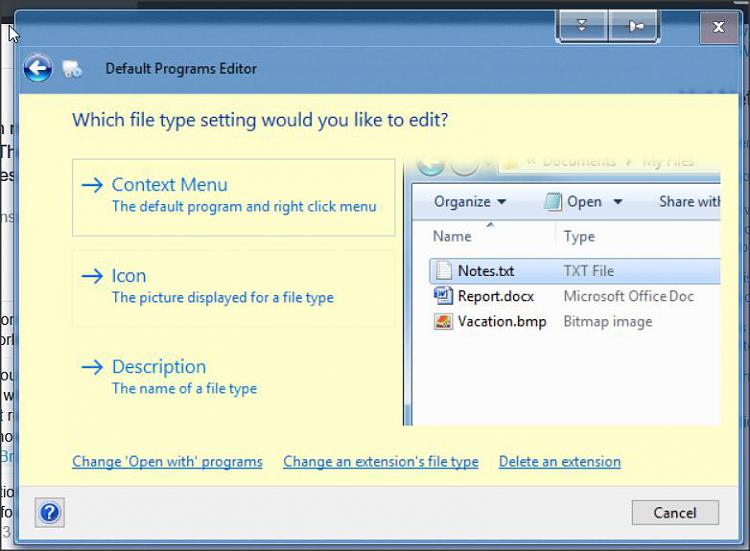Click the Default Programs Editor app icon
Screen dimensions: 750x551
(x=72, y=69)
